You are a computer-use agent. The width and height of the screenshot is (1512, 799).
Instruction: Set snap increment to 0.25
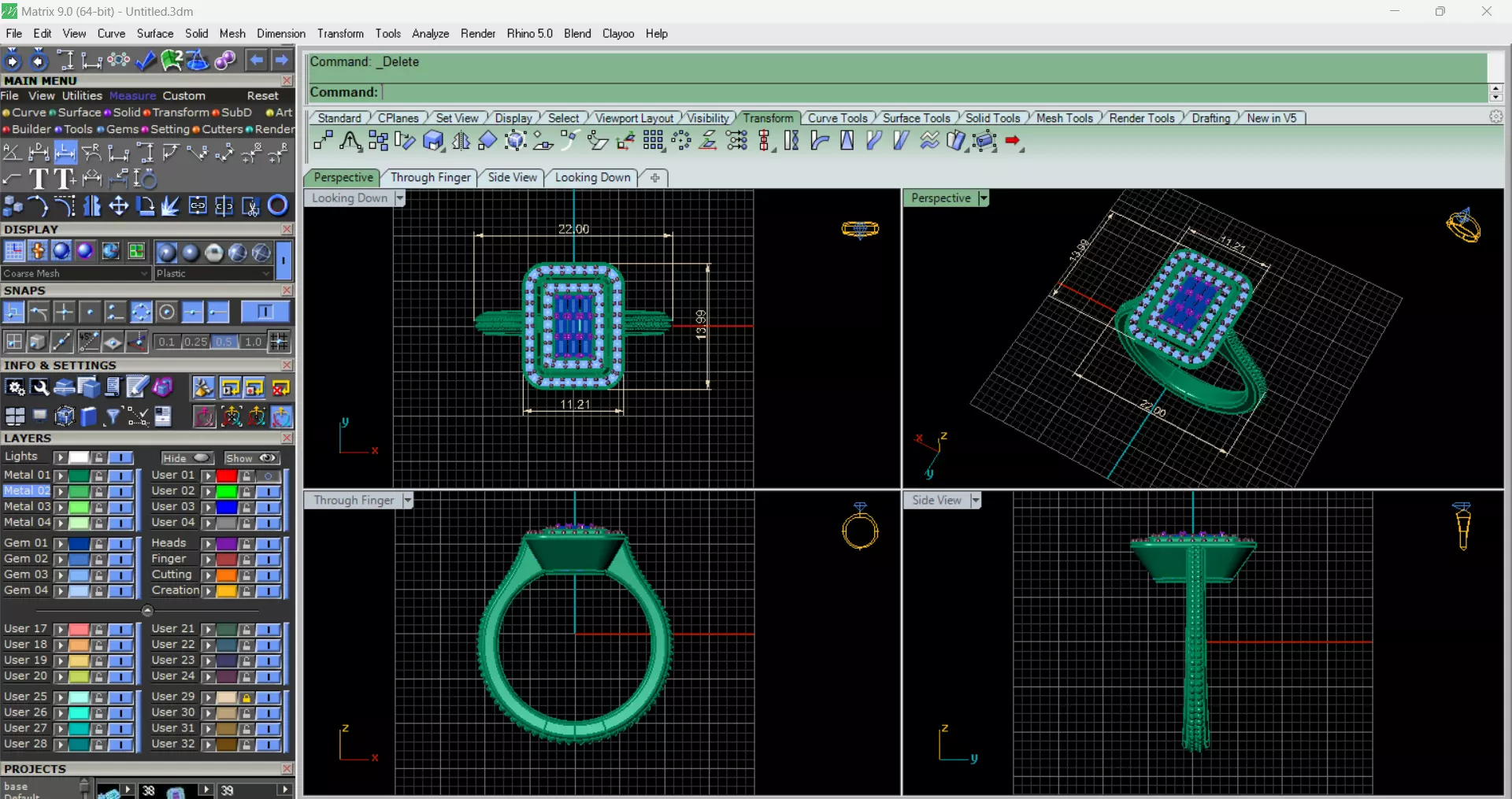point(195,342)
